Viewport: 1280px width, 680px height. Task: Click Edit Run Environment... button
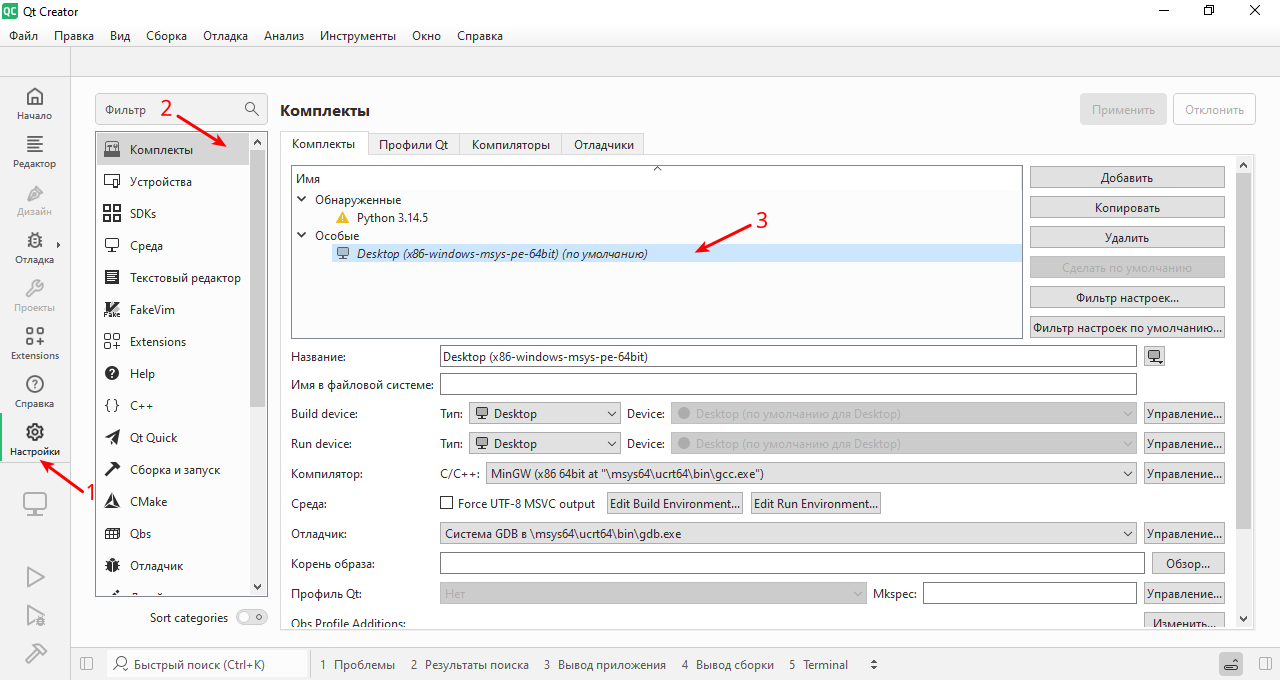click(816, 504)
